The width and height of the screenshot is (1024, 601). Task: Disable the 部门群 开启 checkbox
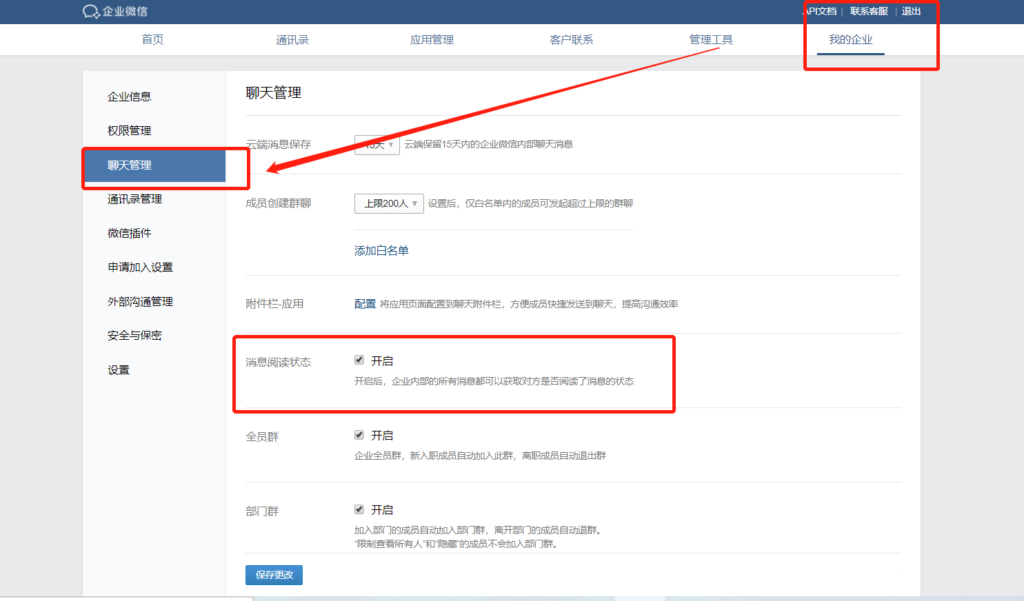point(359,509)
